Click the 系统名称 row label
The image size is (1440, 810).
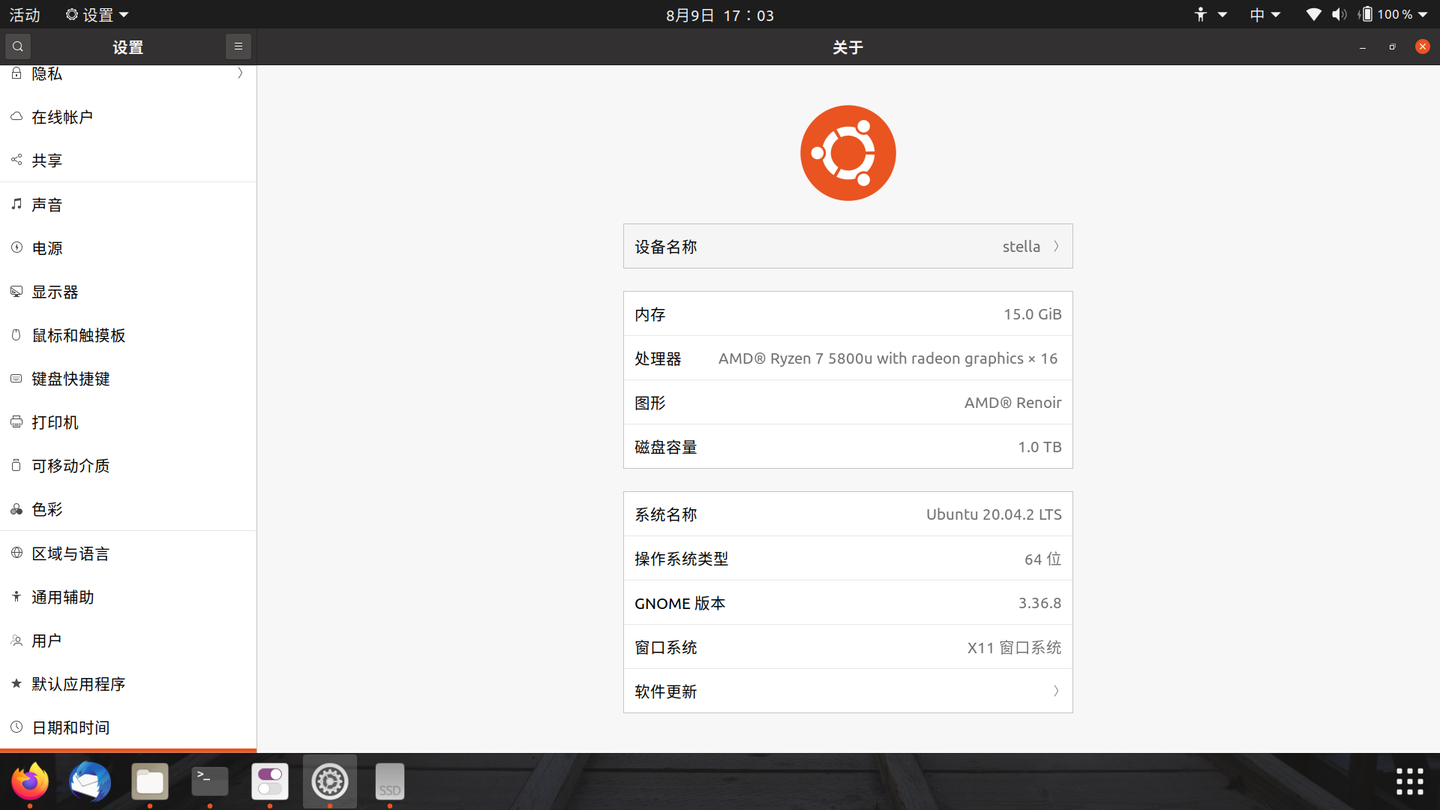tap(666, 515)
